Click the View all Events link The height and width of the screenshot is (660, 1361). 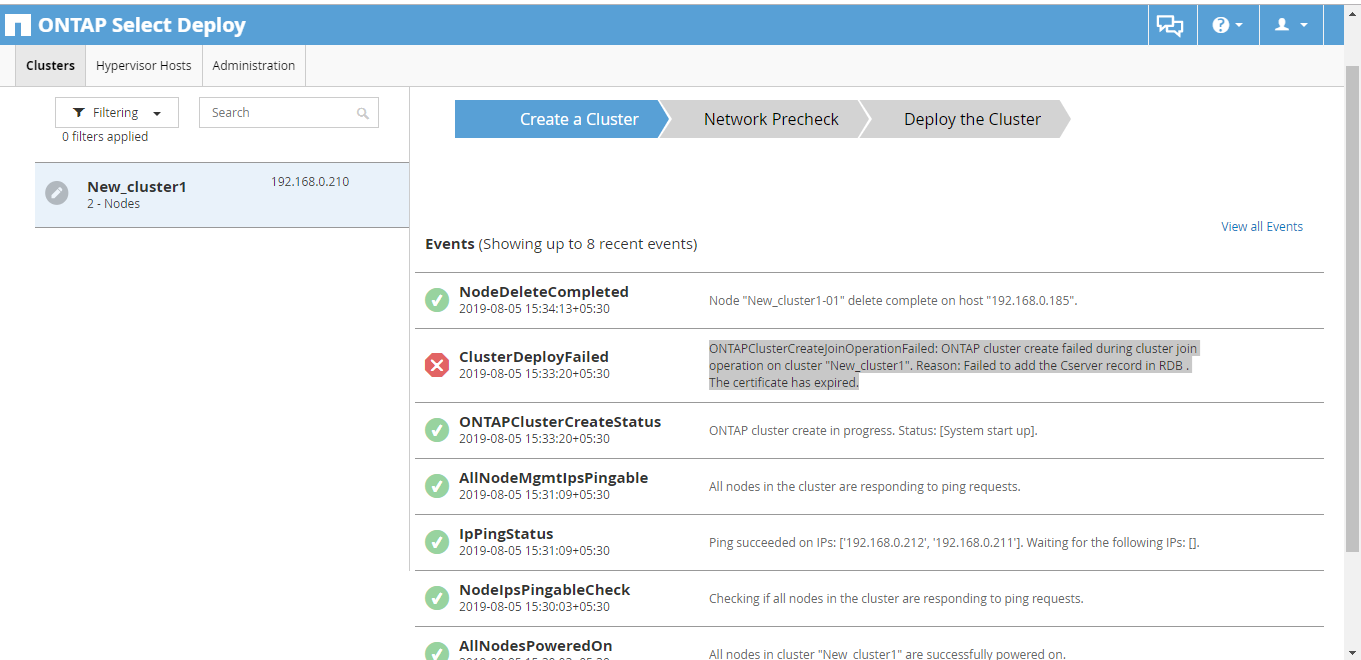click(x=1261, y=227)
